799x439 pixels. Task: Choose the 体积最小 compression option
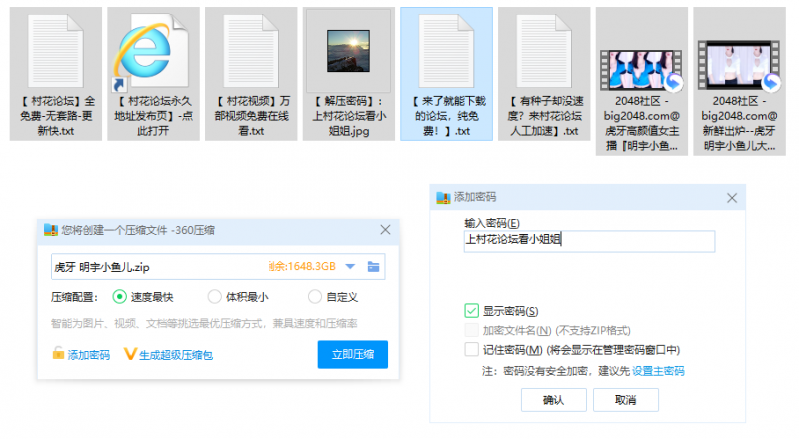[214, 296]
